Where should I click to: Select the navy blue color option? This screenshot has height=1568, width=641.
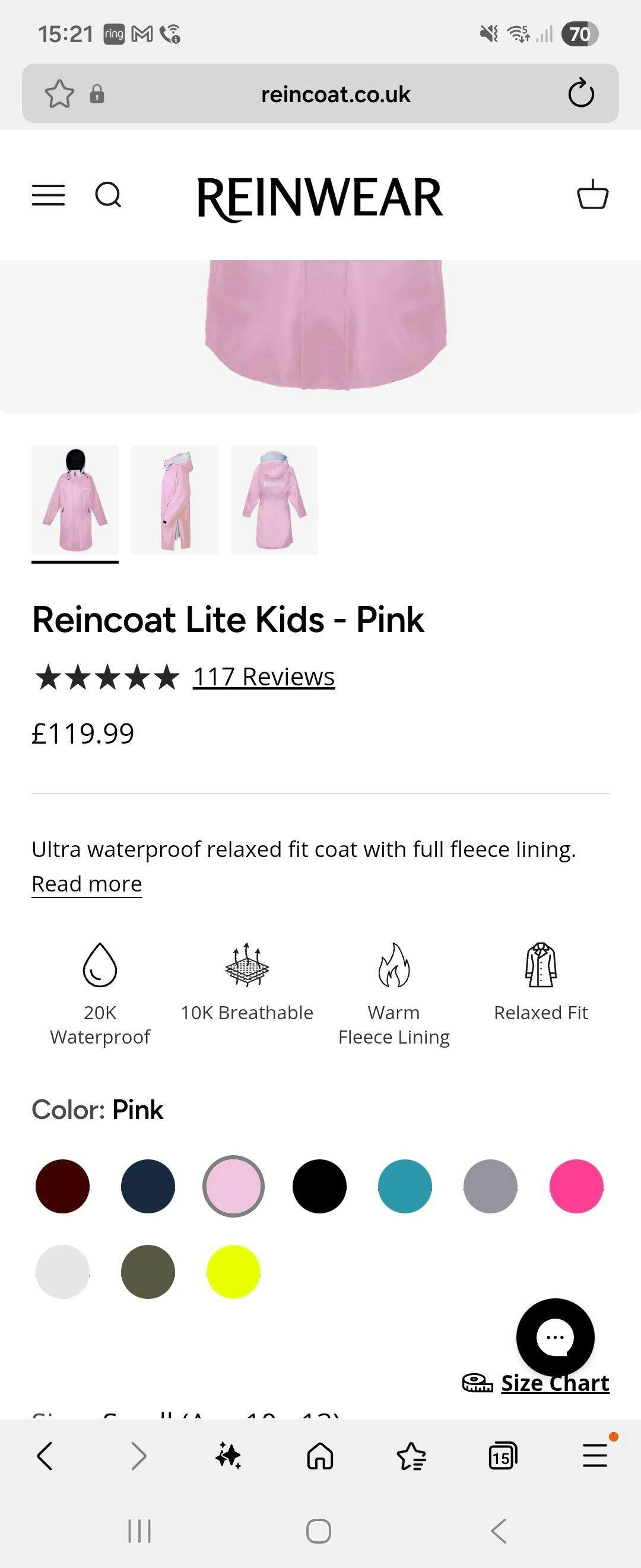click(148, 1186)
